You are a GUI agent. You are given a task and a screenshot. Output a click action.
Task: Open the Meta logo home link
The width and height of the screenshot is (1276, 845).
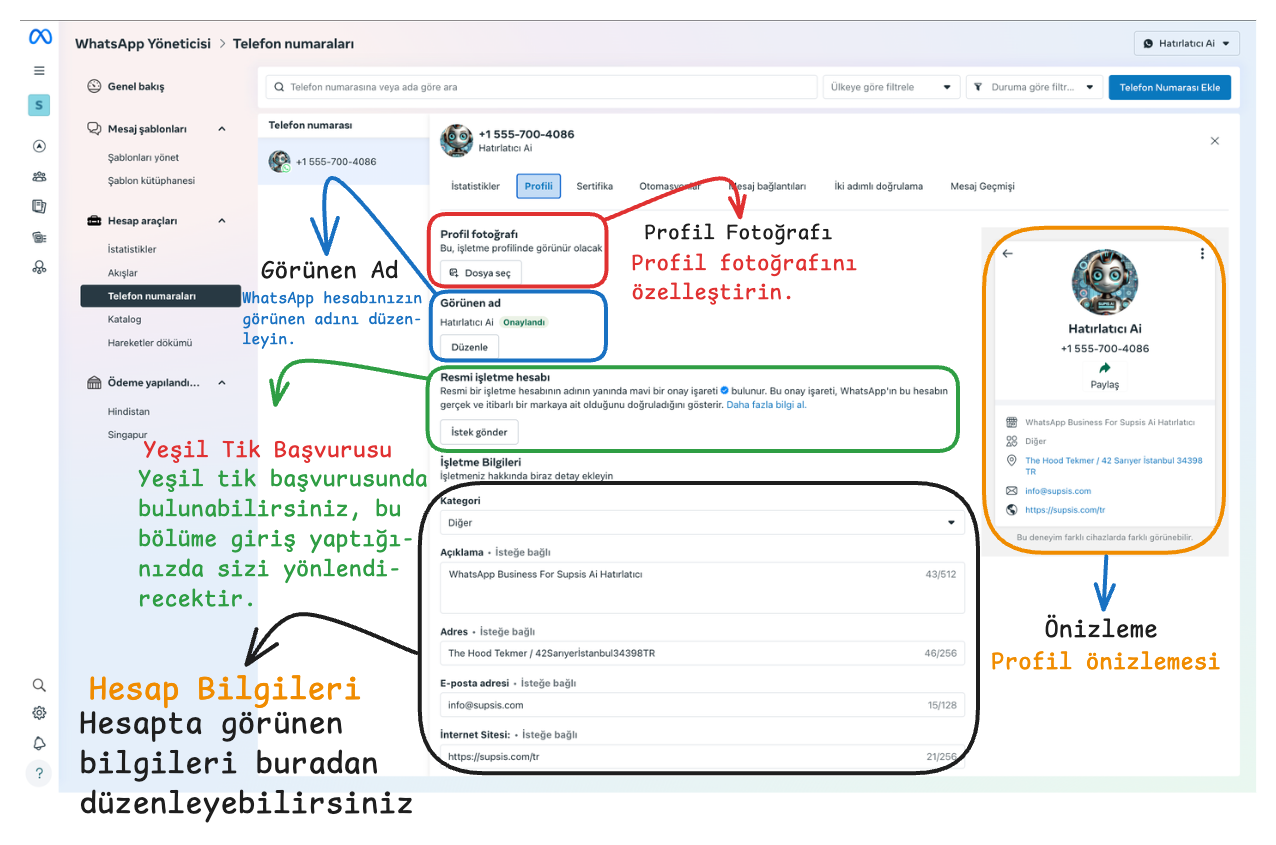(x=39, y=37)
